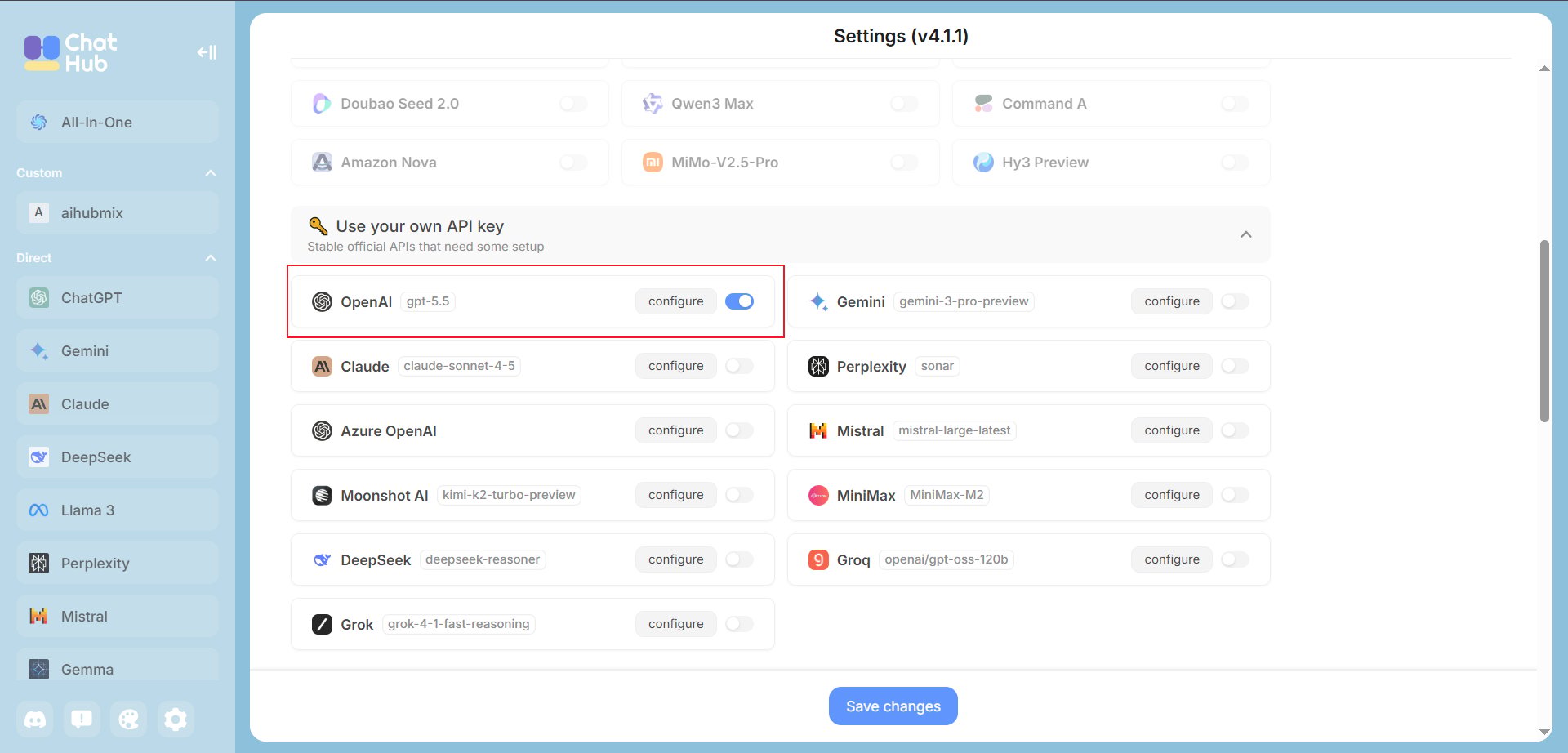Viewport: 1568px width, 753px height.
Task: Open the theme palette icon
Action: (x=129, y=720)
